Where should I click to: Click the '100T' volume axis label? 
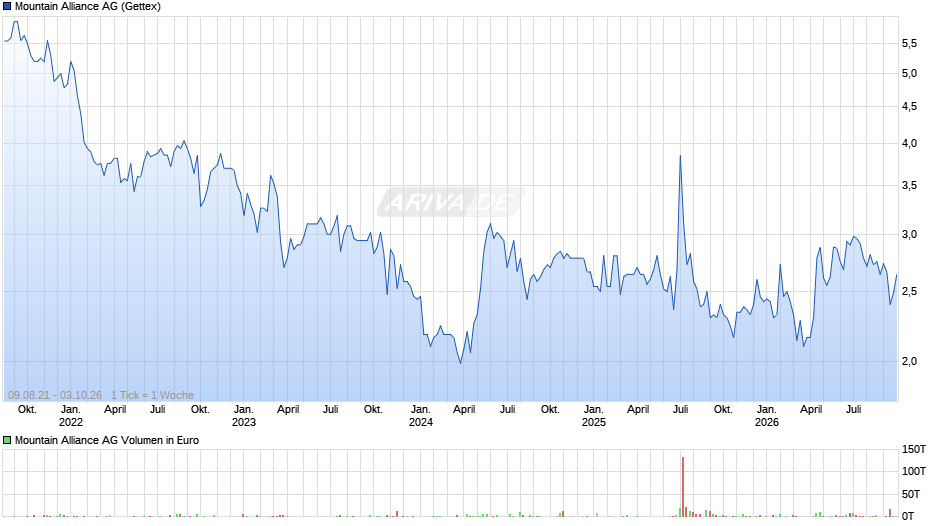pos(914,471)
